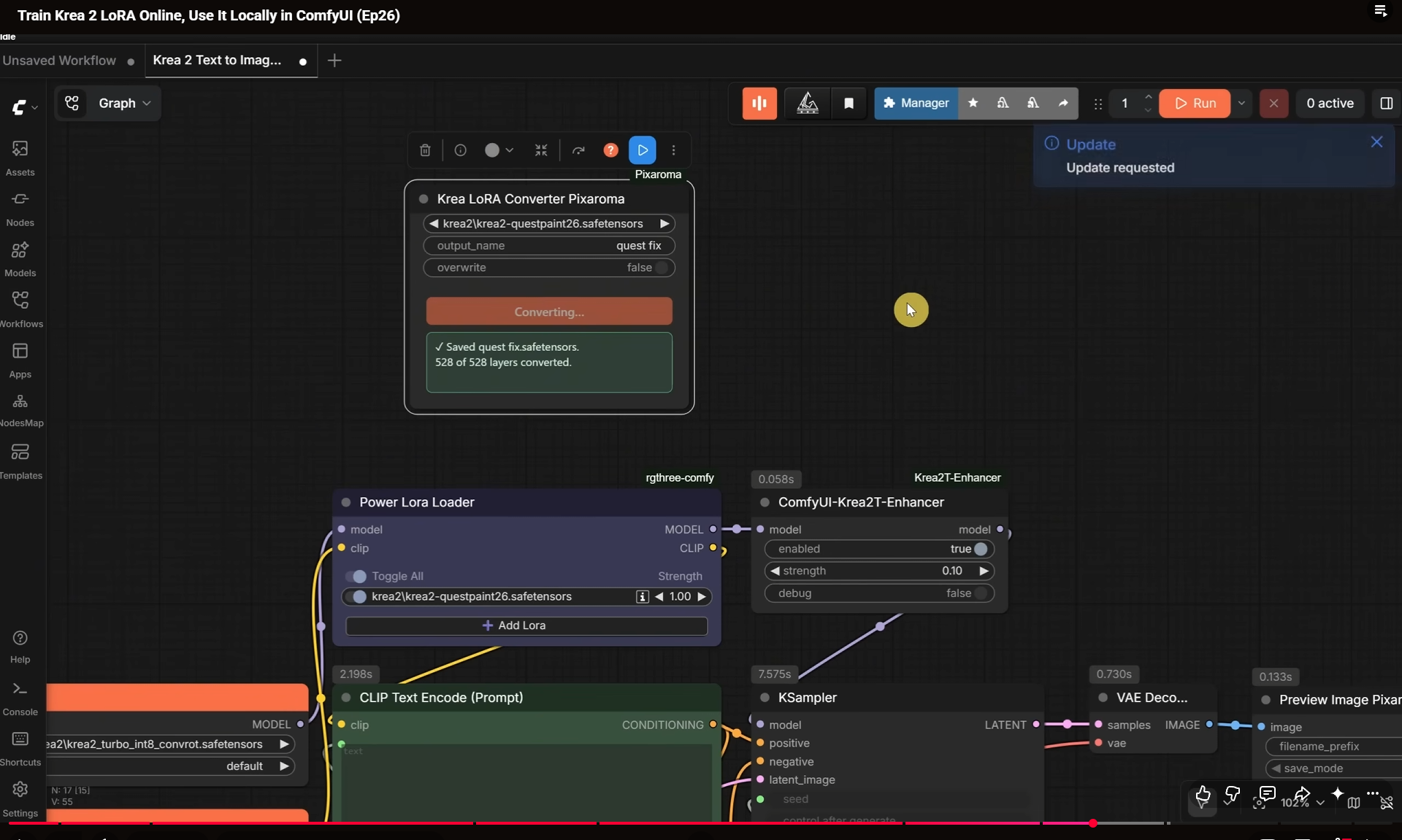Toggle the Console panel
Image resolution: width=1402 pixels, height=840 pixels.
tap(20, 698)
